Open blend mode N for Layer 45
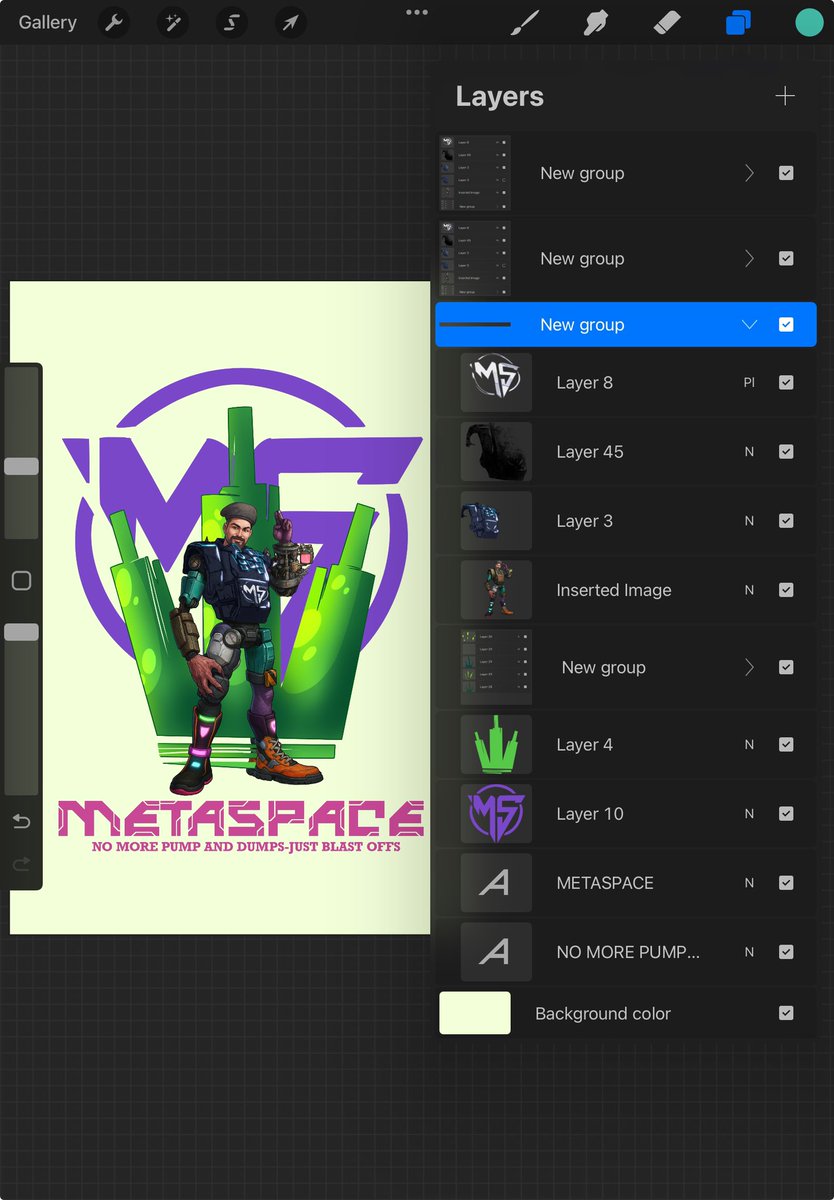 (x=749, y=452)
